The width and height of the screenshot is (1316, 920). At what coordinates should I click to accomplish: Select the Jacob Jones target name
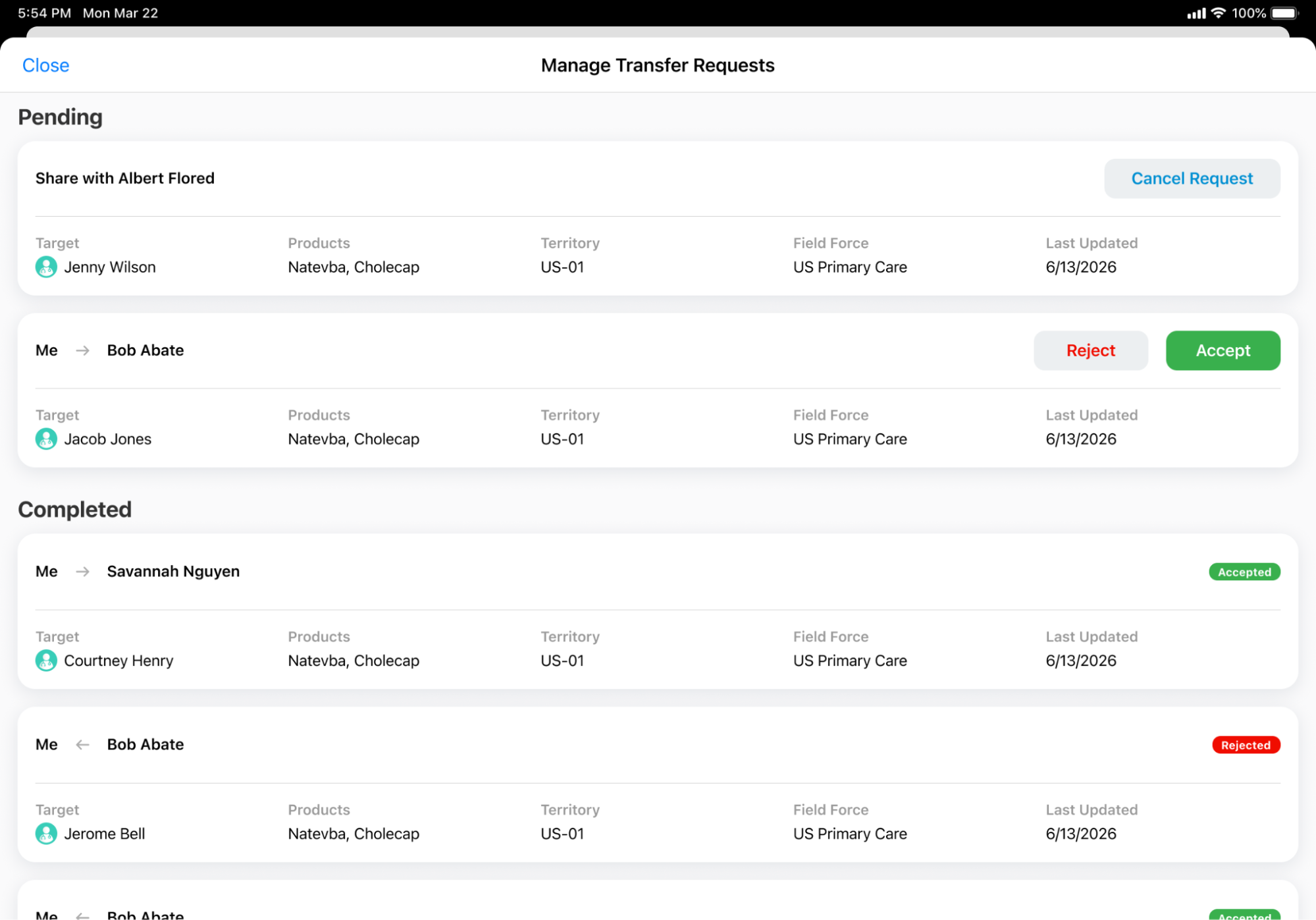point(107,439)
